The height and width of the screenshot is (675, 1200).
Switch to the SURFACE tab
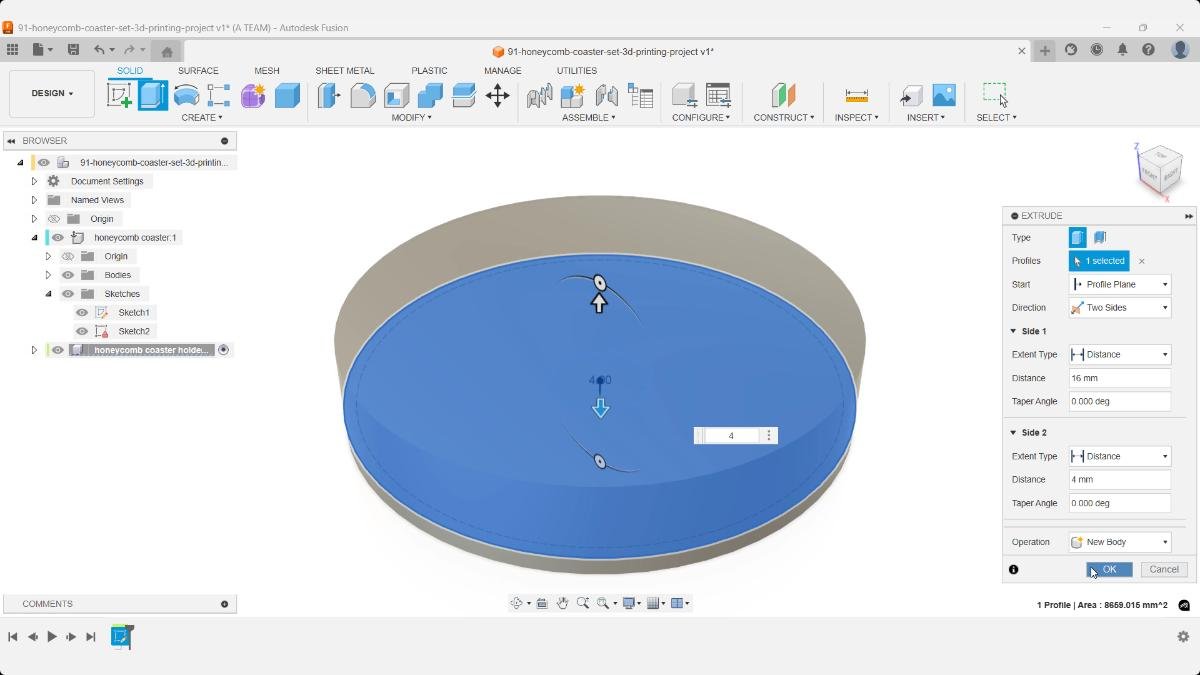click(x=198, y=71)
